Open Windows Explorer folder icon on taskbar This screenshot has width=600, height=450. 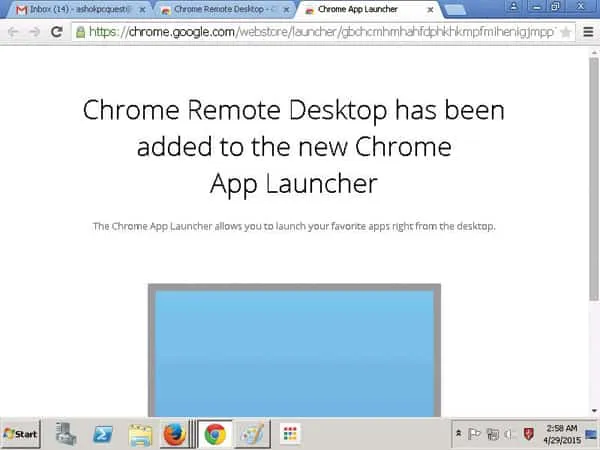coord(140,435)
